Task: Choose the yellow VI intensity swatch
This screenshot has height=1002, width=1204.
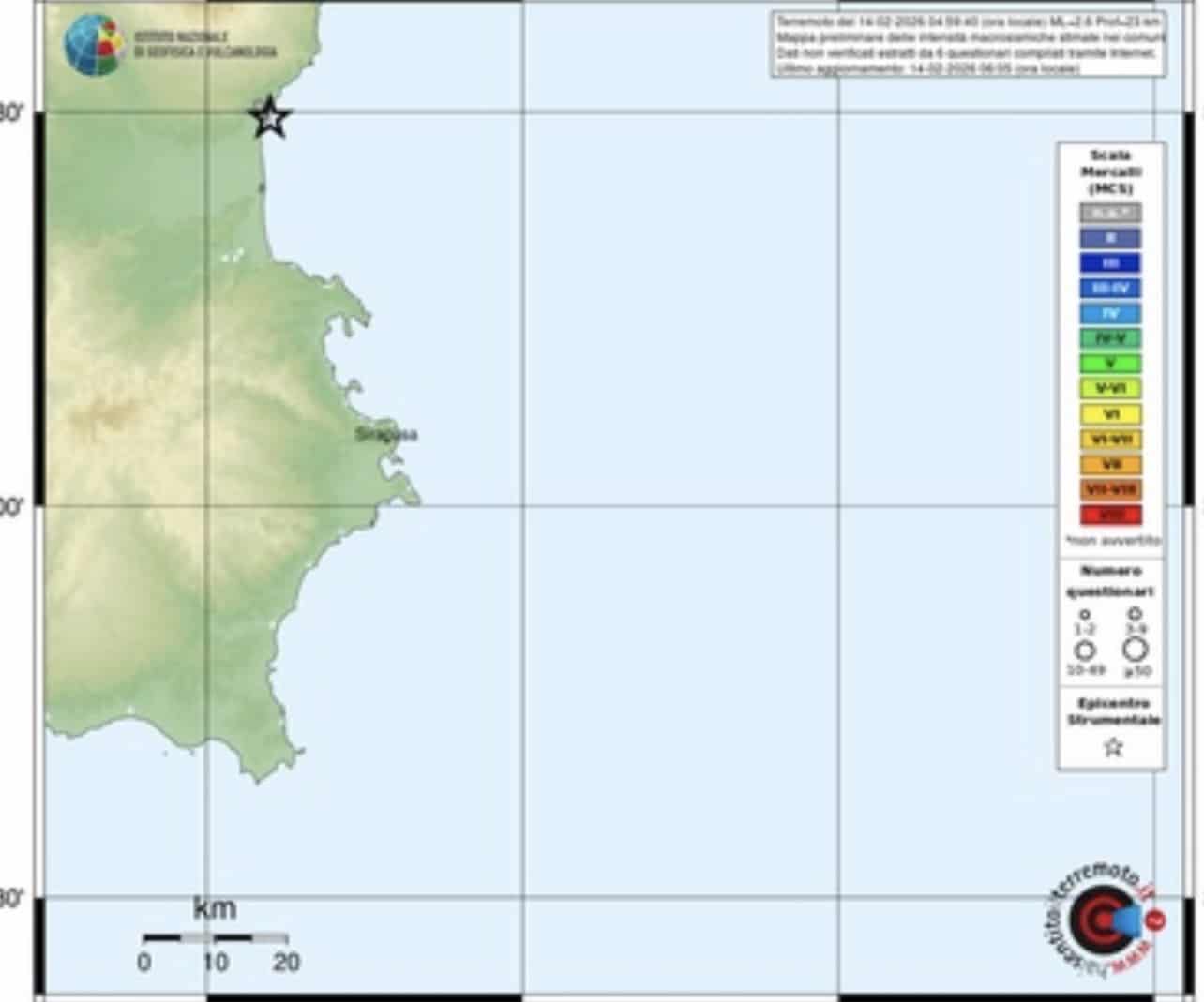Action: pos(1110,414)
